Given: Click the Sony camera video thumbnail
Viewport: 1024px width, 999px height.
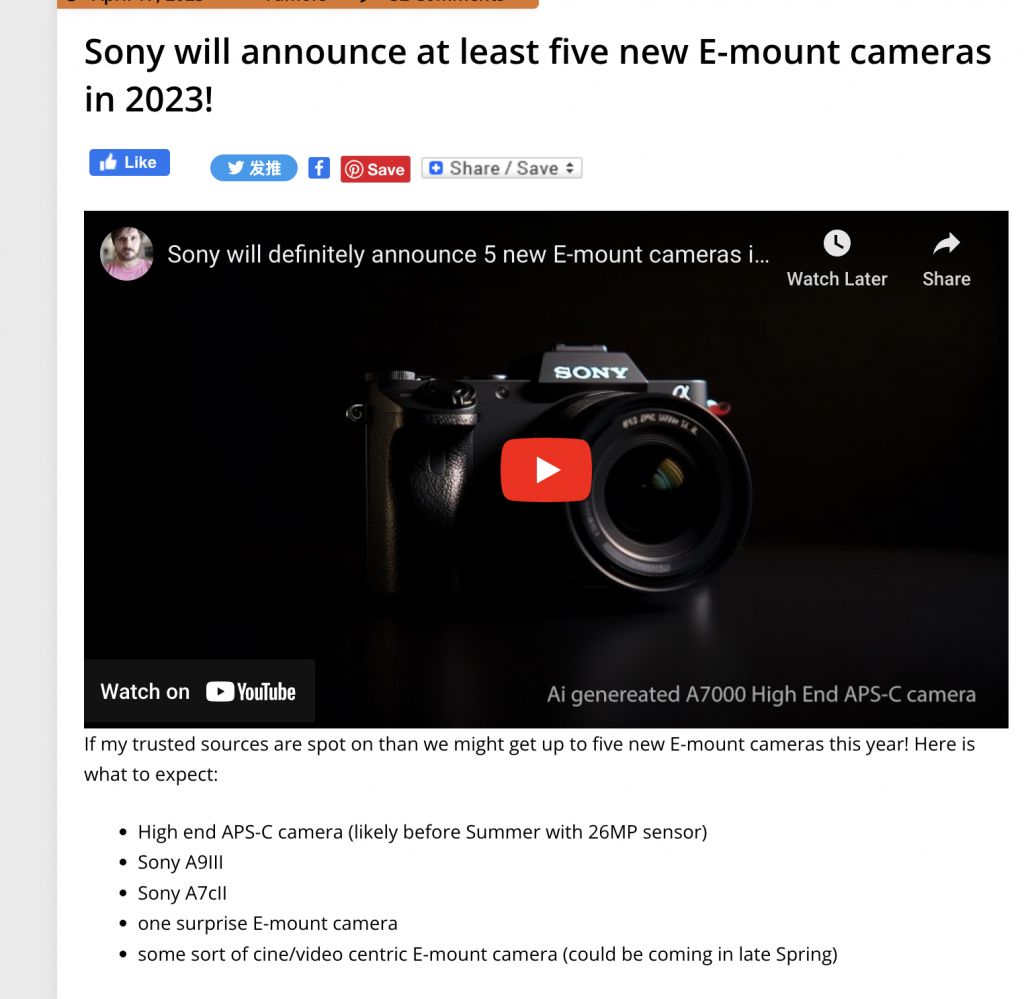Looking at the screenshot, I should click(x=546, y=469).
